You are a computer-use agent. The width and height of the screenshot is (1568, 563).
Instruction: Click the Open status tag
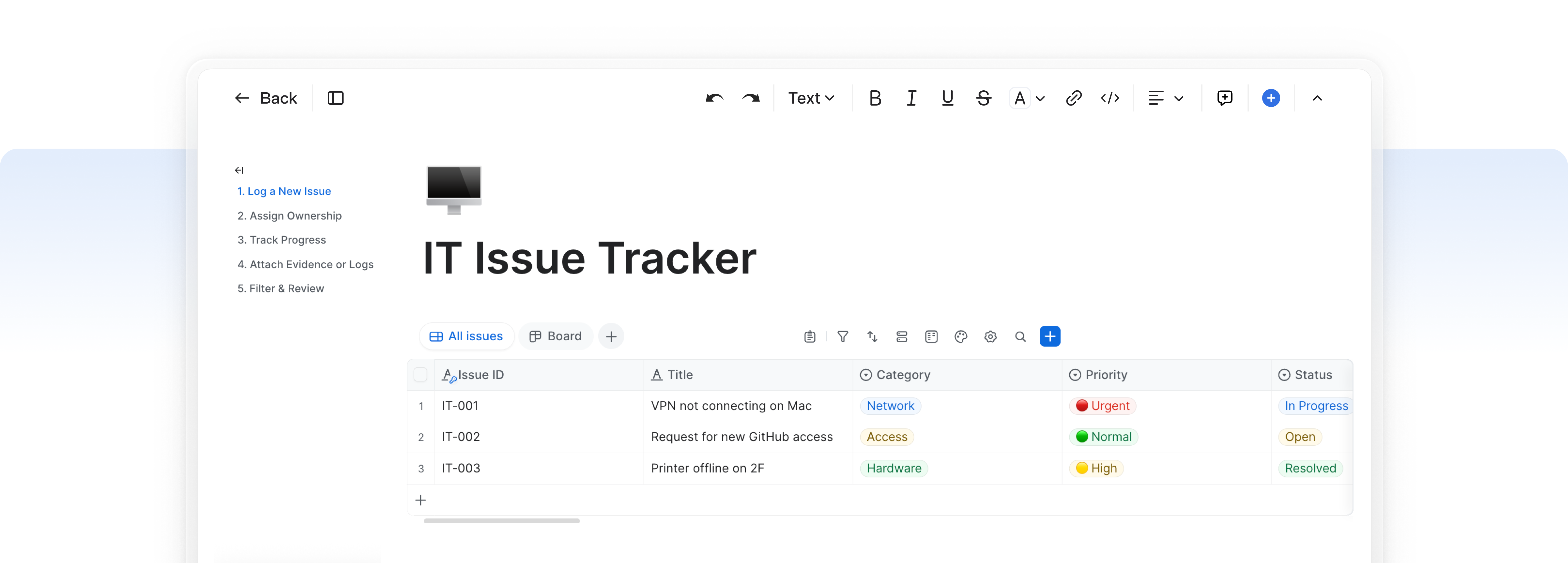pos(1300,437)
